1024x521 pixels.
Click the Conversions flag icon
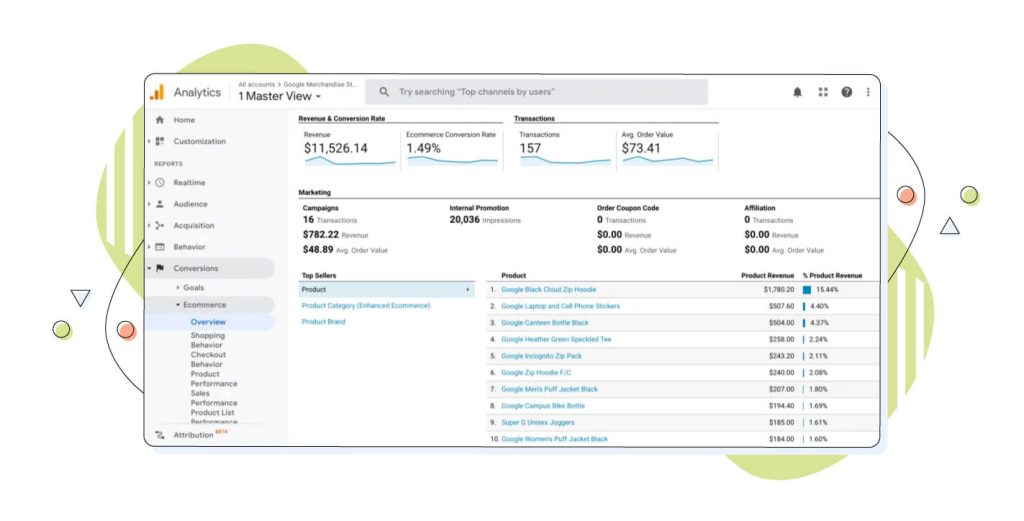tap(160, 268)
